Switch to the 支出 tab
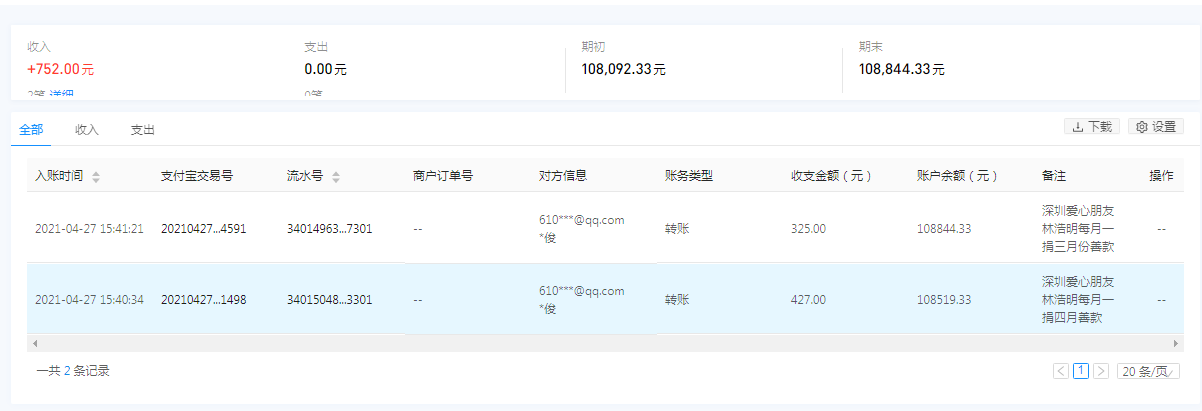Viewport: 1202px width, 411px height. click(x=143, y=130)
